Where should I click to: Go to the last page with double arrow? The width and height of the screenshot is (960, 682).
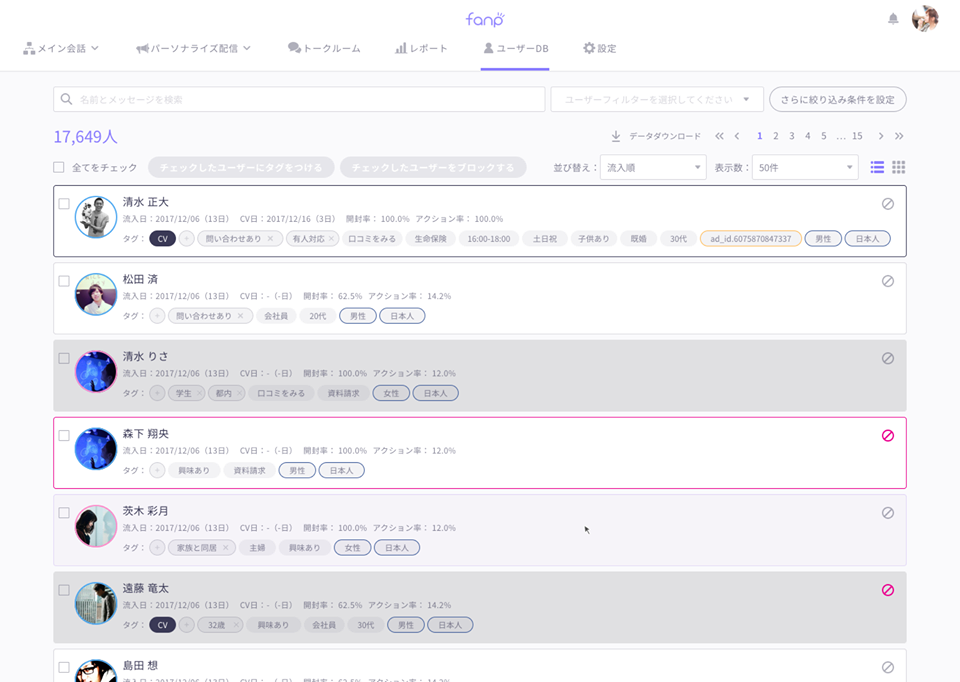click(x=899, y=136)
